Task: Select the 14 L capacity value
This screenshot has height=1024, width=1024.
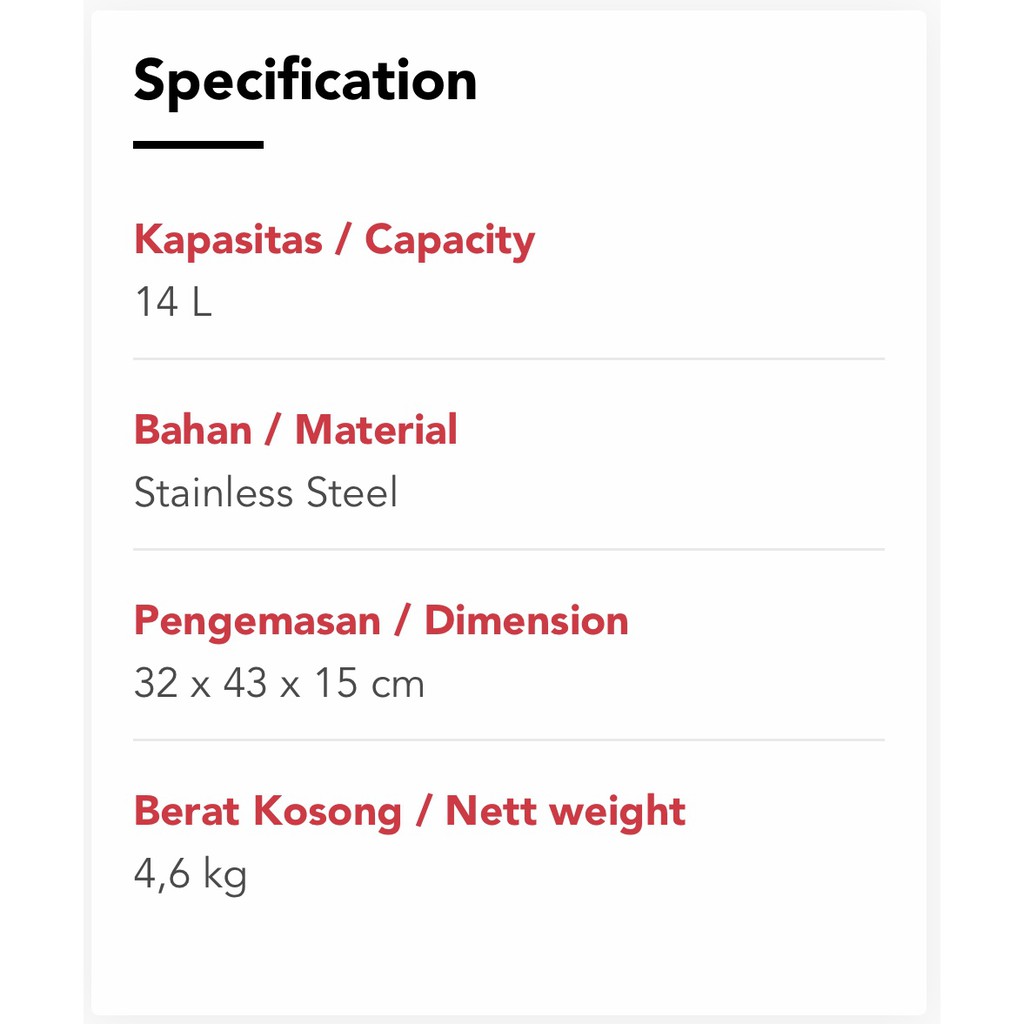Action: [173, 301]
